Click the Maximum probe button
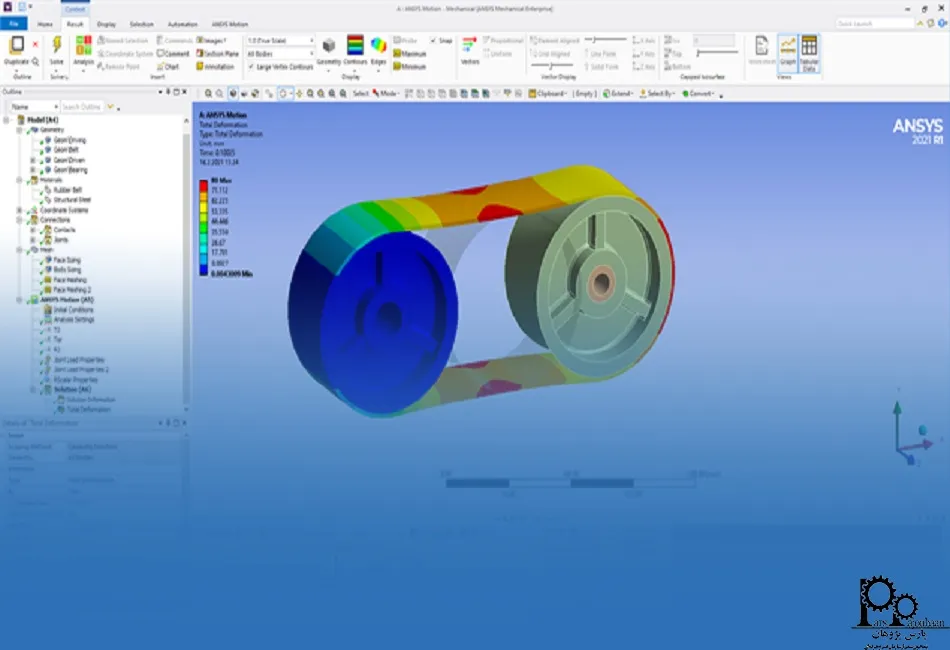The height and width of the screenshot is (650, 950). (411, 54)
